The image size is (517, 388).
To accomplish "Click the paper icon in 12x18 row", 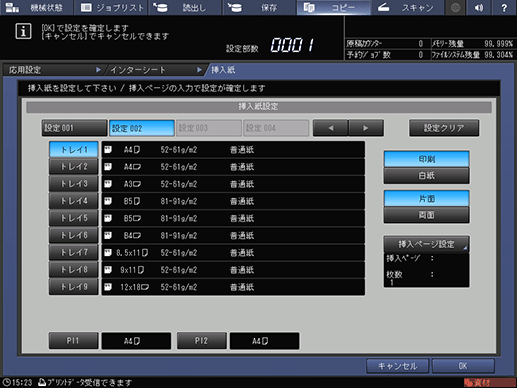I will point(108,287).
